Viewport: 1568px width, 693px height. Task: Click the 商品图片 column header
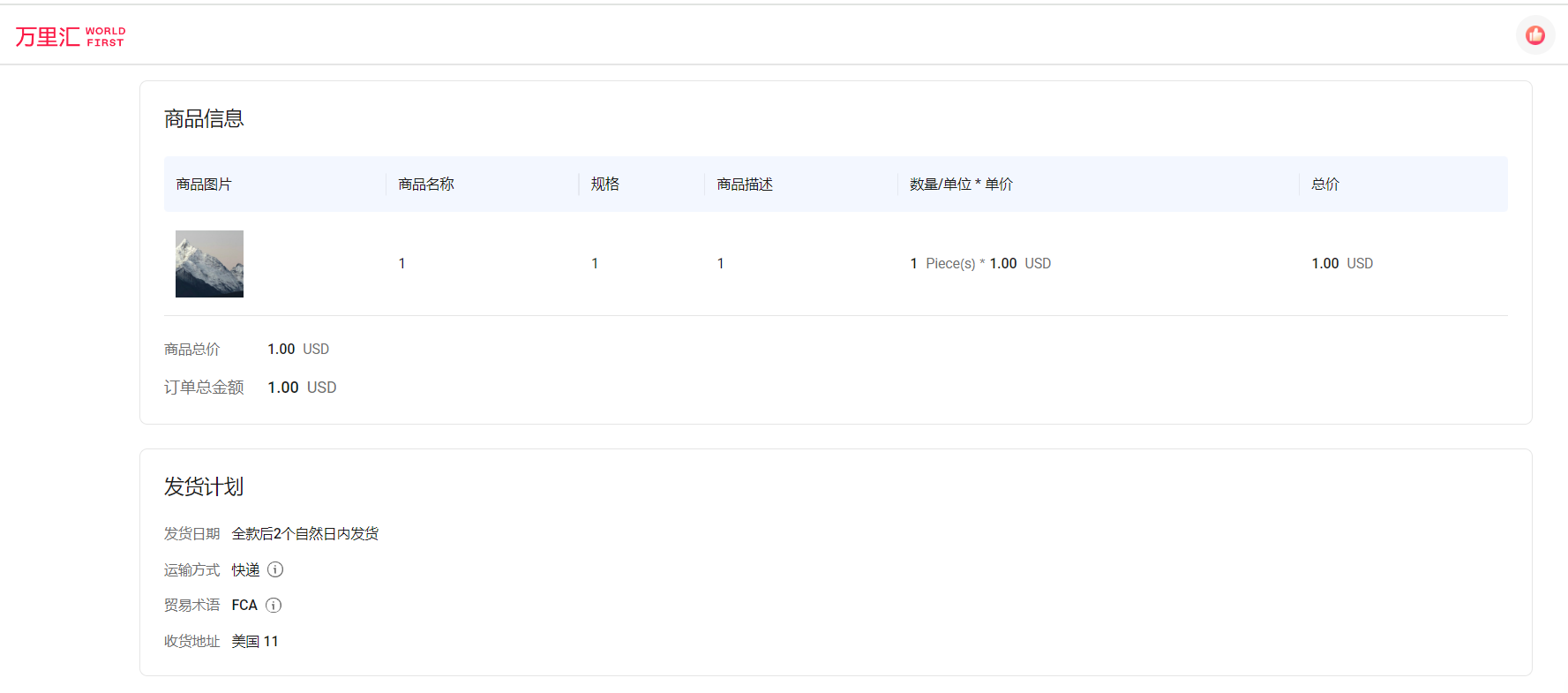coord(204,185)
